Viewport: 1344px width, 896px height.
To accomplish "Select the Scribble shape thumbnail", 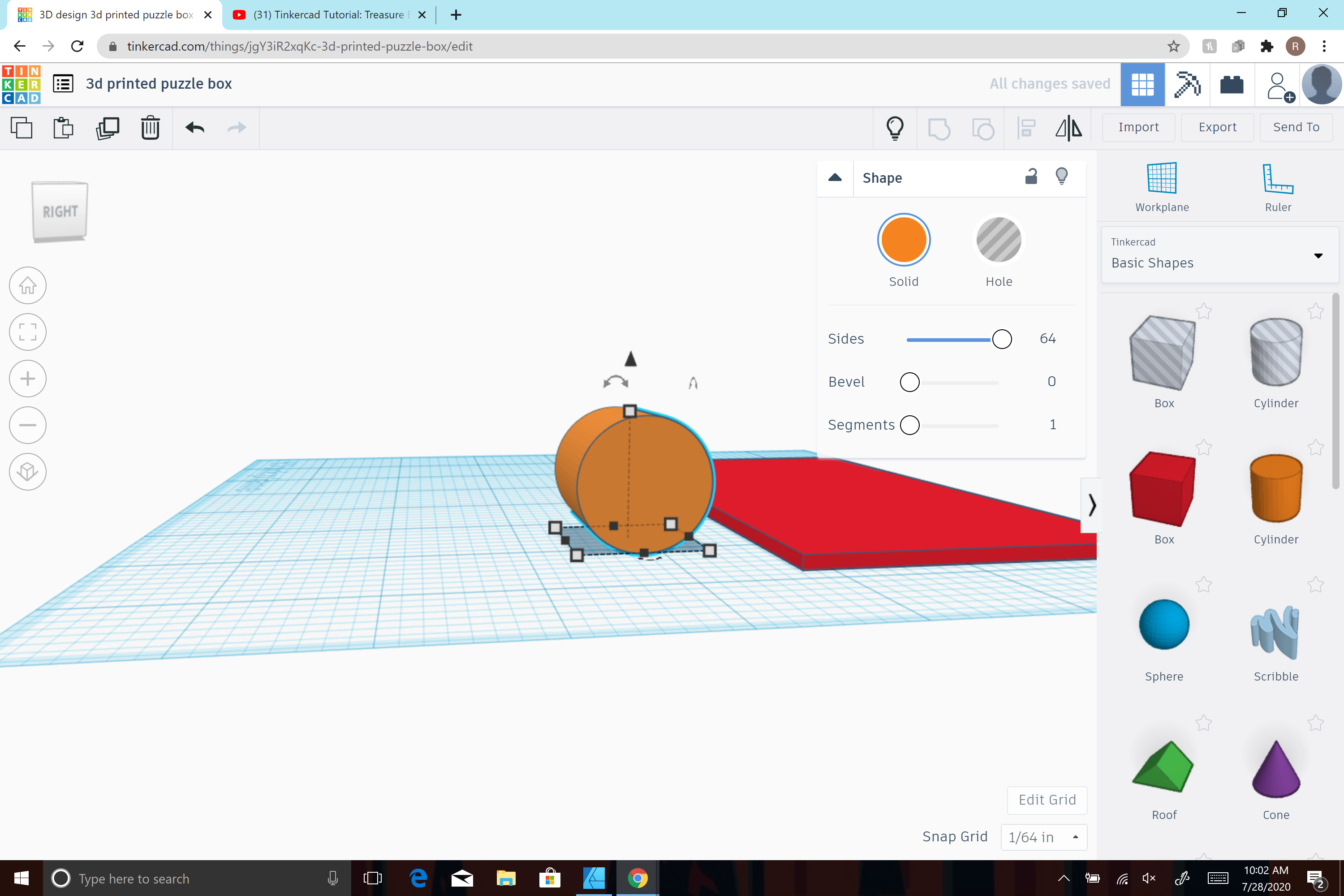I will point(1275,633).
